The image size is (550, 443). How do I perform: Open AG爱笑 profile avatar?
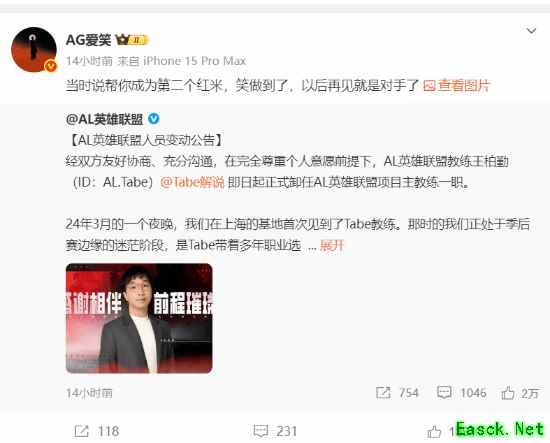tap(34, 49)
